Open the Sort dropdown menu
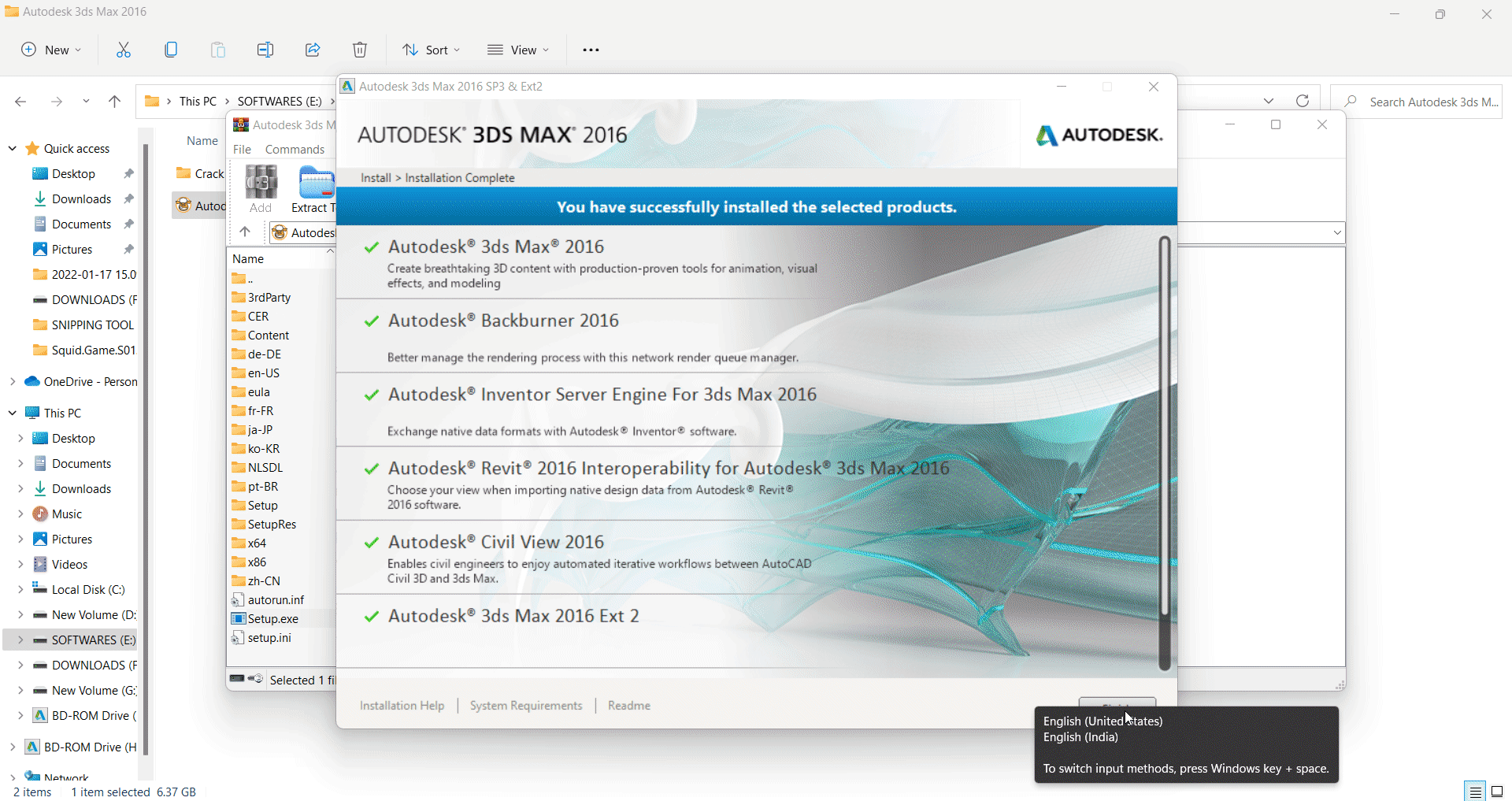The height and width of the screenshot is (801, 1512). [432, 50]
